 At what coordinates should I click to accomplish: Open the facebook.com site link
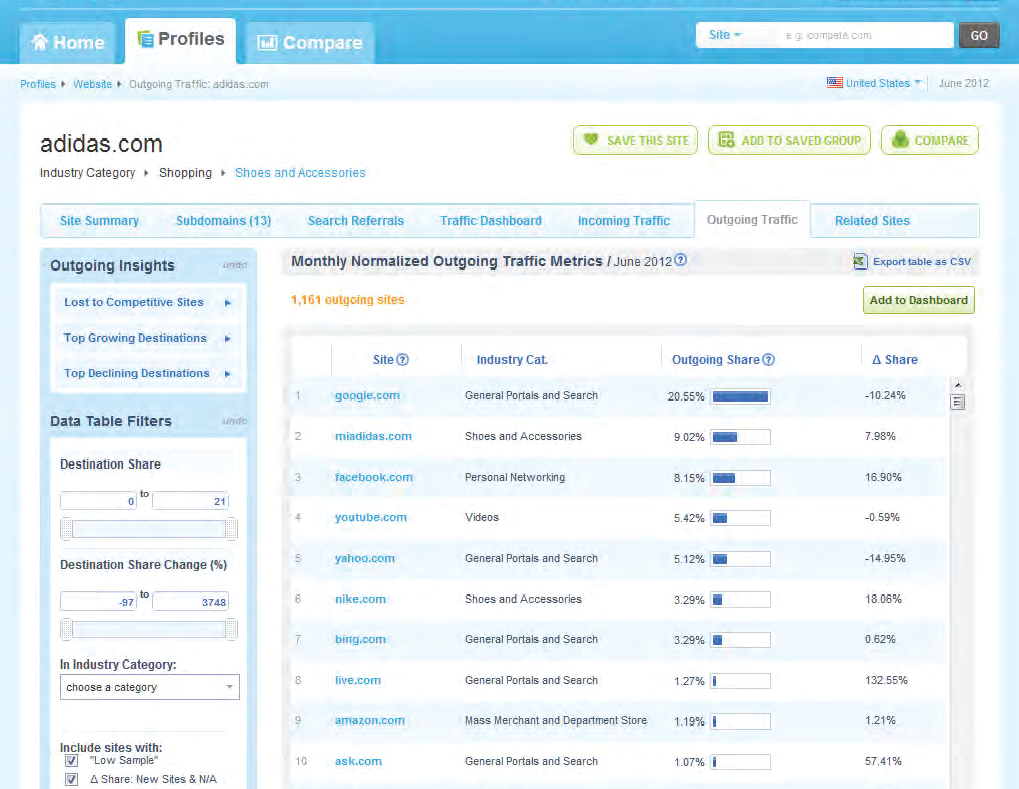coord(374,477)
